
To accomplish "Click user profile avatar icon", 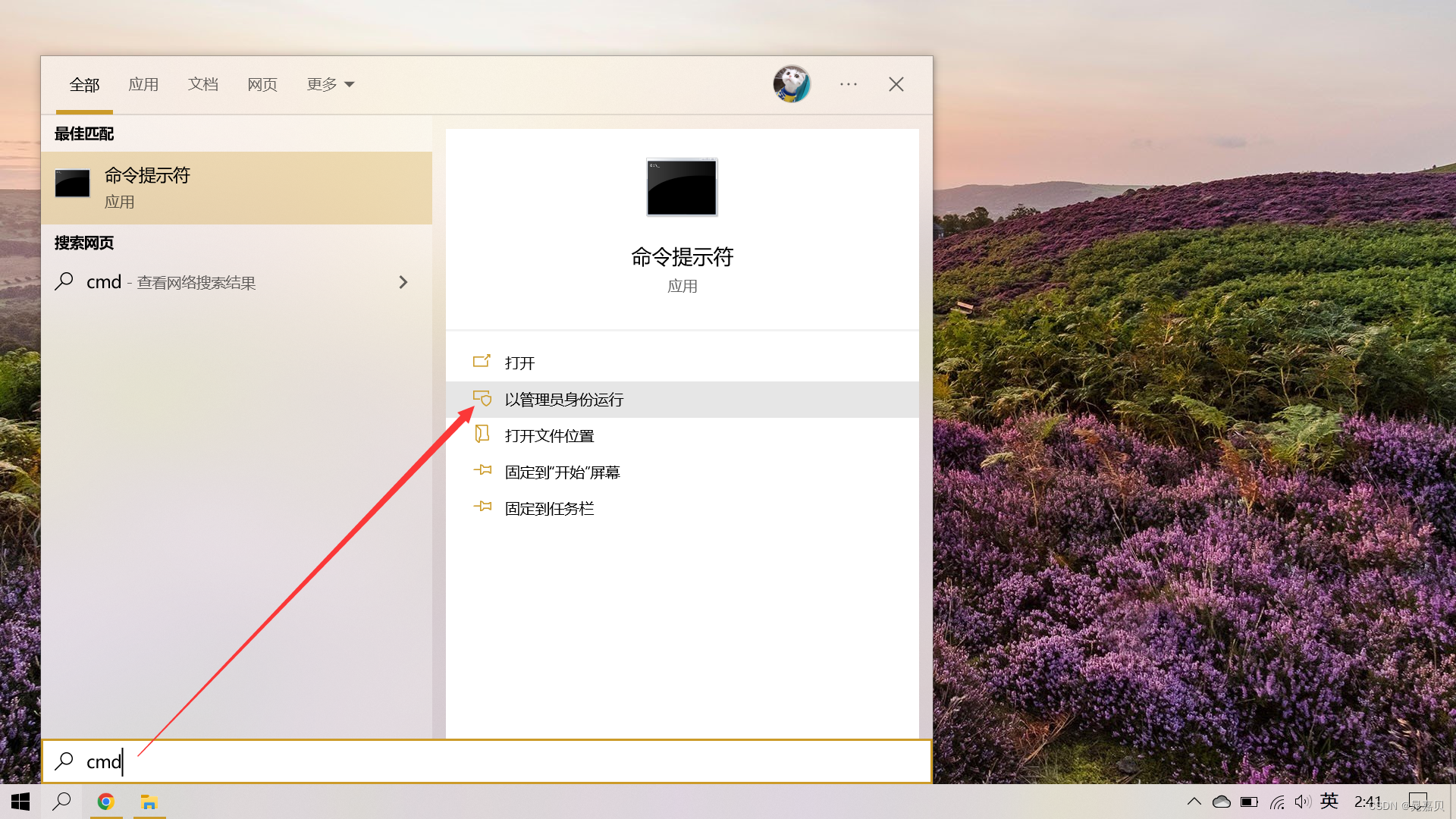I will 792,83.
